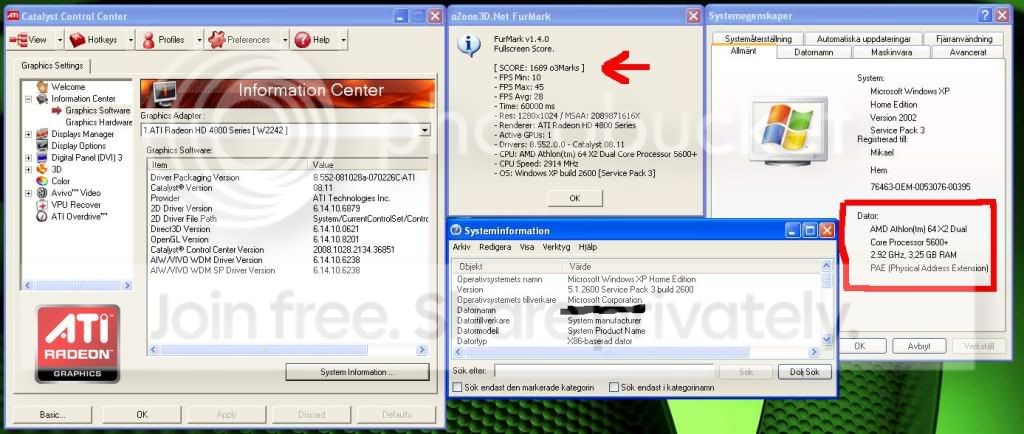Click the Item column header

pos(229,164)
